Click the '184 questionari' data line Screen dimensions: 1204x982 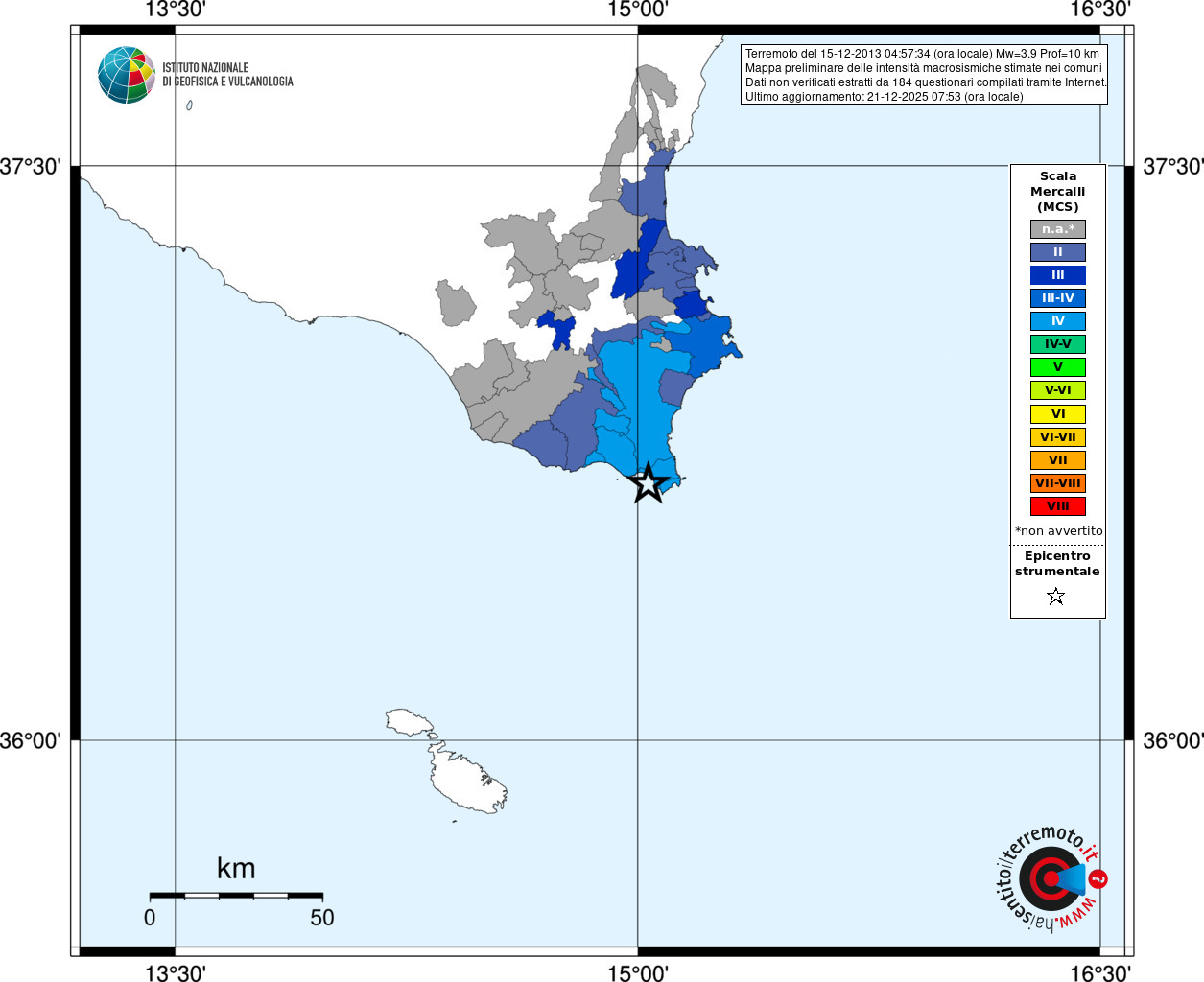coord(926,82)
